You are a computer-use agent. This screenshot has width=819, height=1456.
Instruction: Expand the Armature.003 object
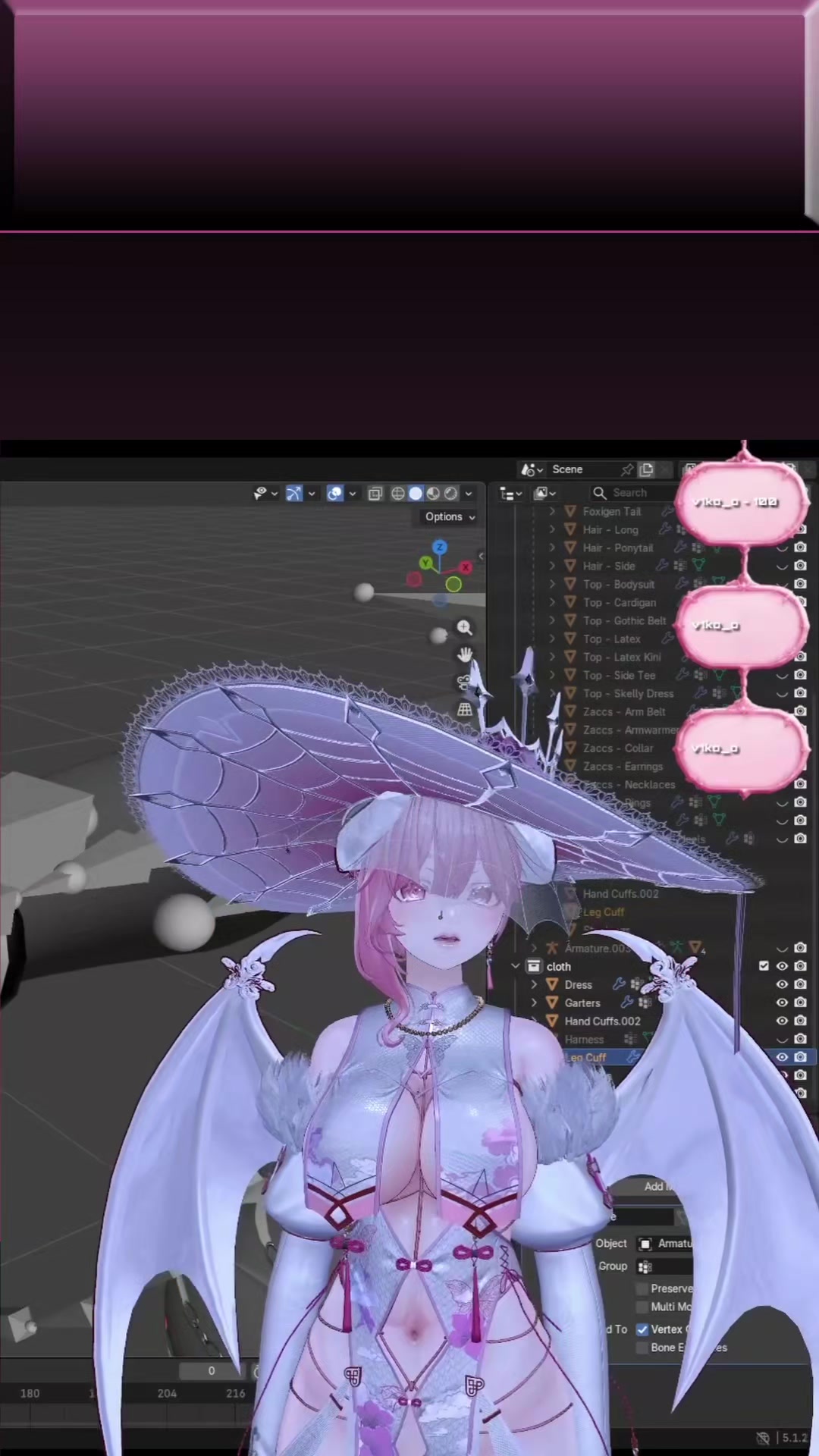(534, 948)
